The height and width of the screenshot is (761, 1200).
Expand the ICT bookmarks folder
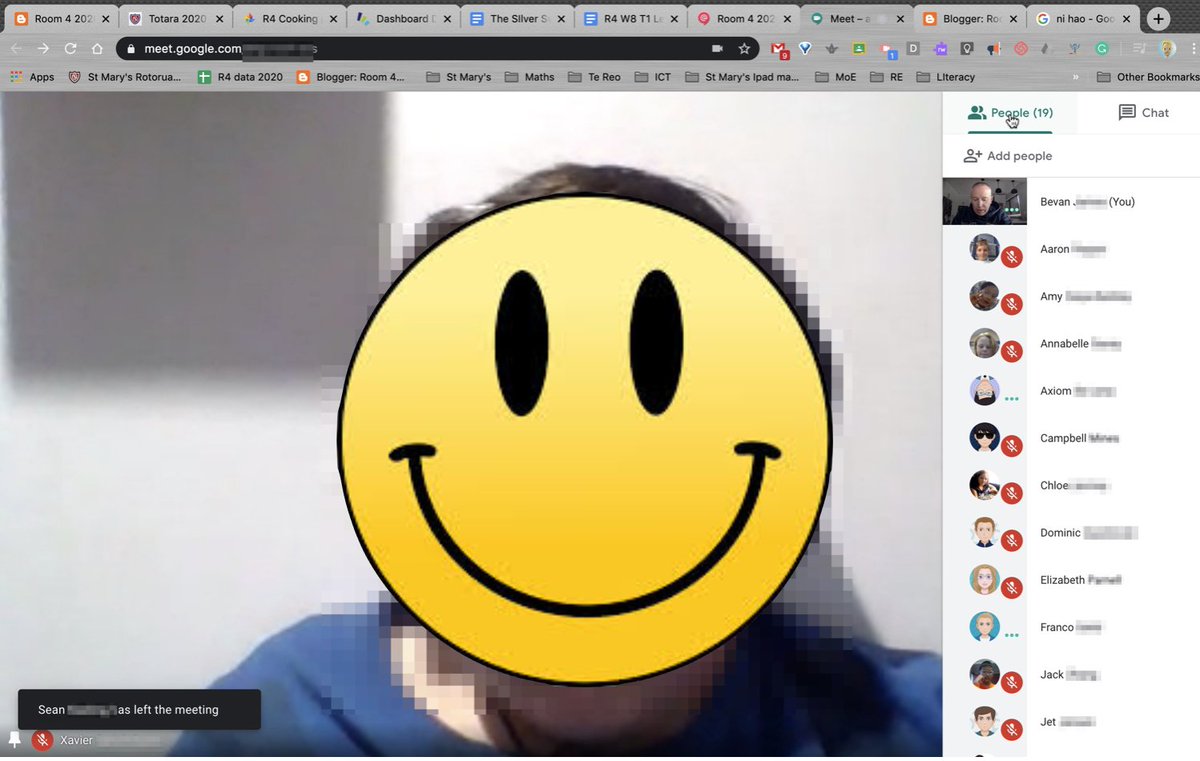click(652, 77)
